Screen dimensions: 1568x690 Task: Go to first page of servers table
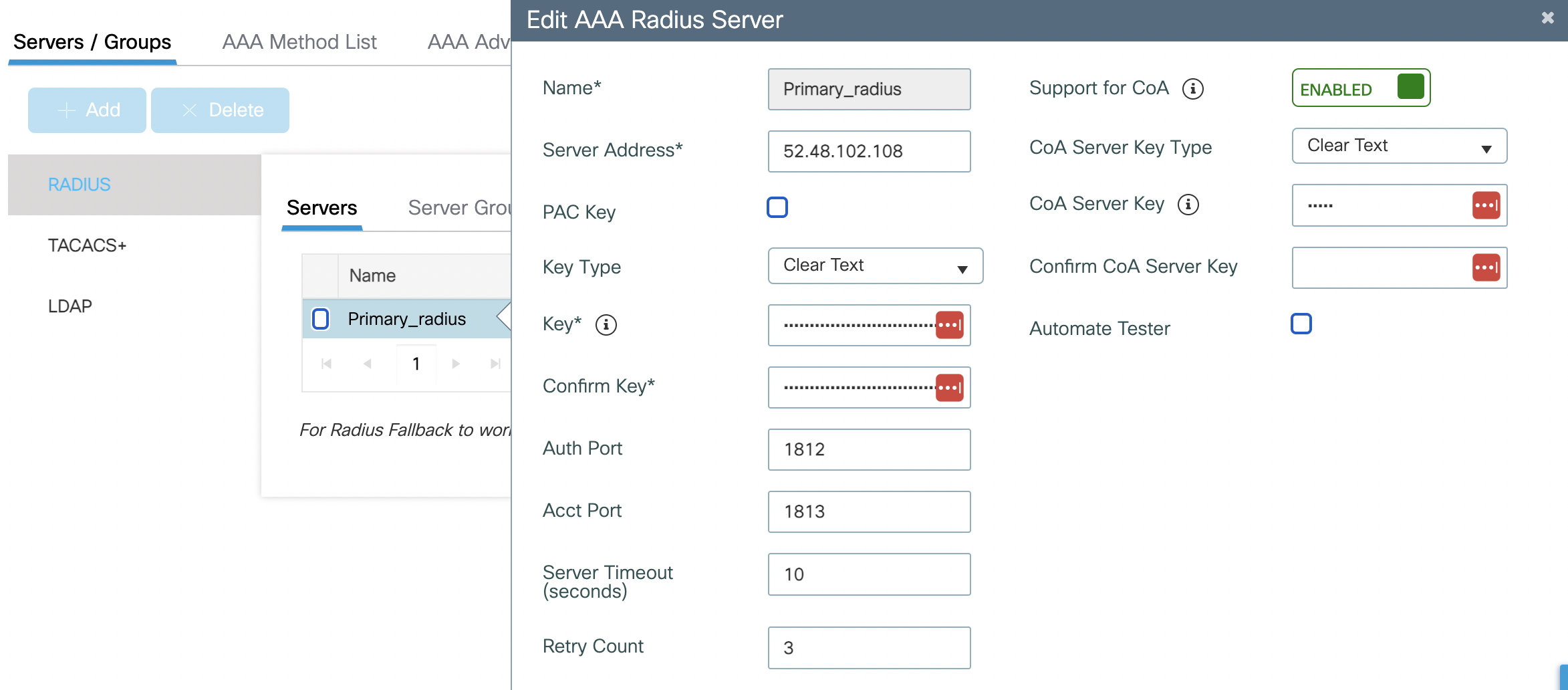pos(326,364)
